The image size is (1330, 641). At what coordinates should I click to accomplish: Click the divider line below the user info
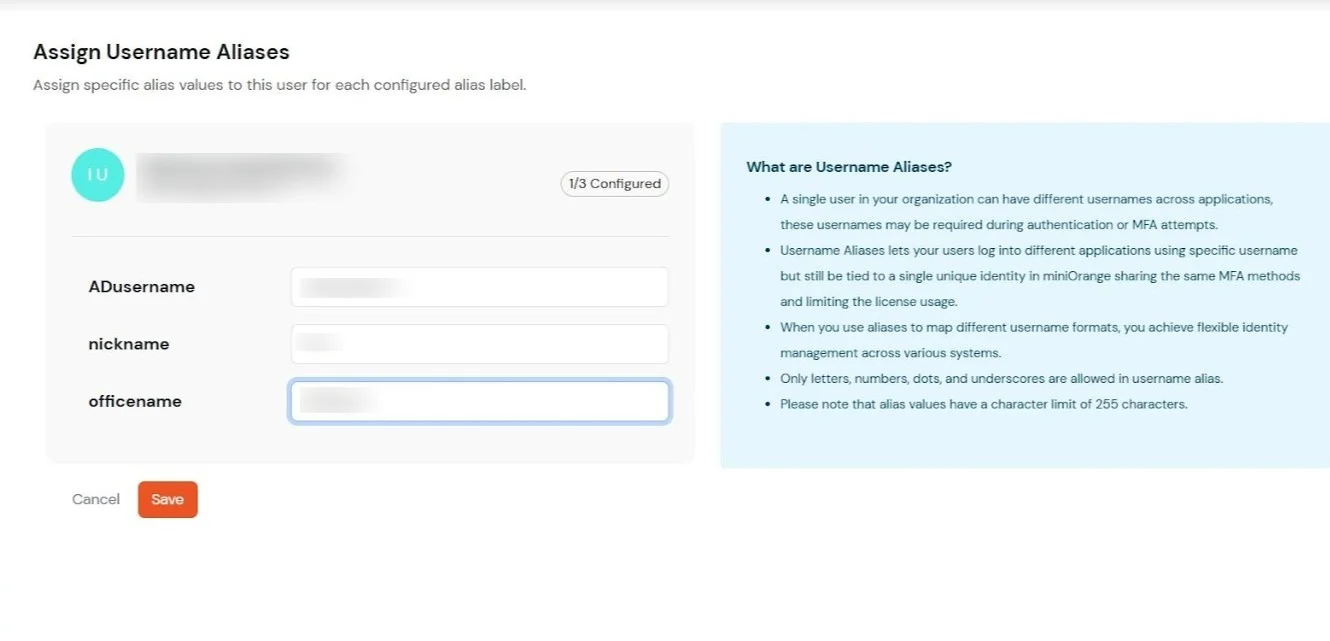click(370, 236)
